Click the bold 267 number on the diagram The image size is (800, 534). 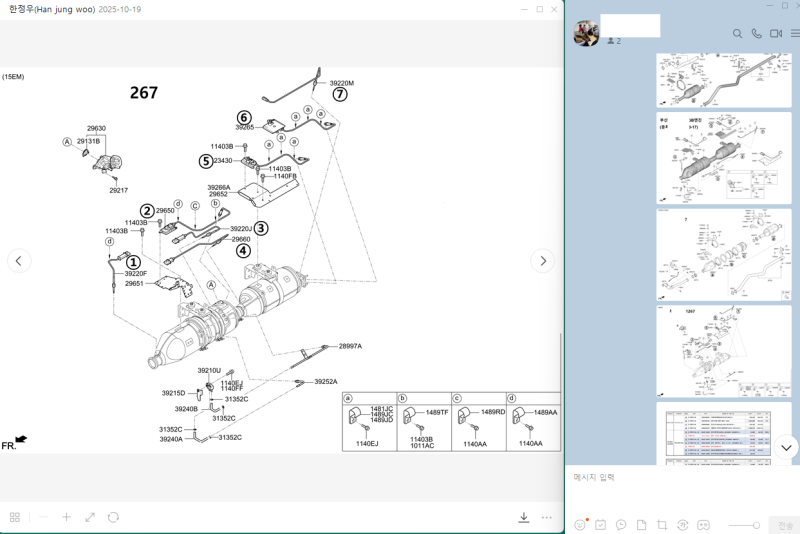144,93
